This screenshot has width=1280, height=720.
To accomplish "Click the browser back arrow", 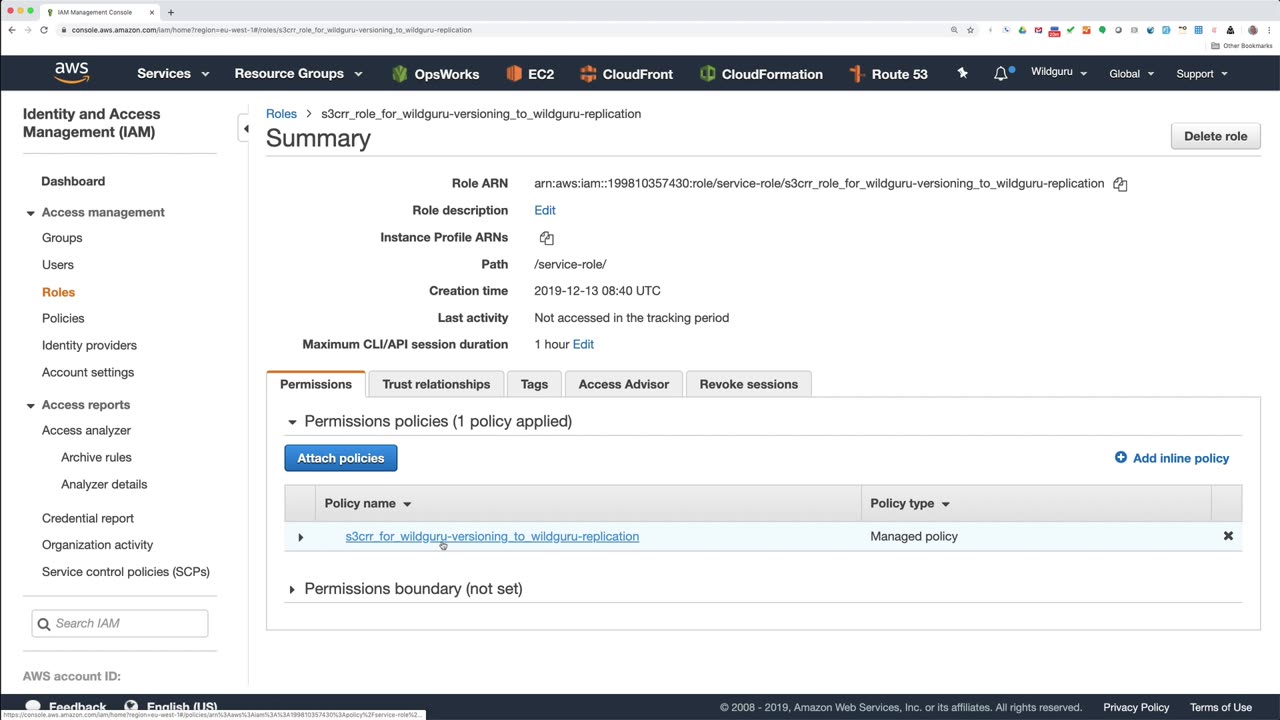I will point(12,30).
